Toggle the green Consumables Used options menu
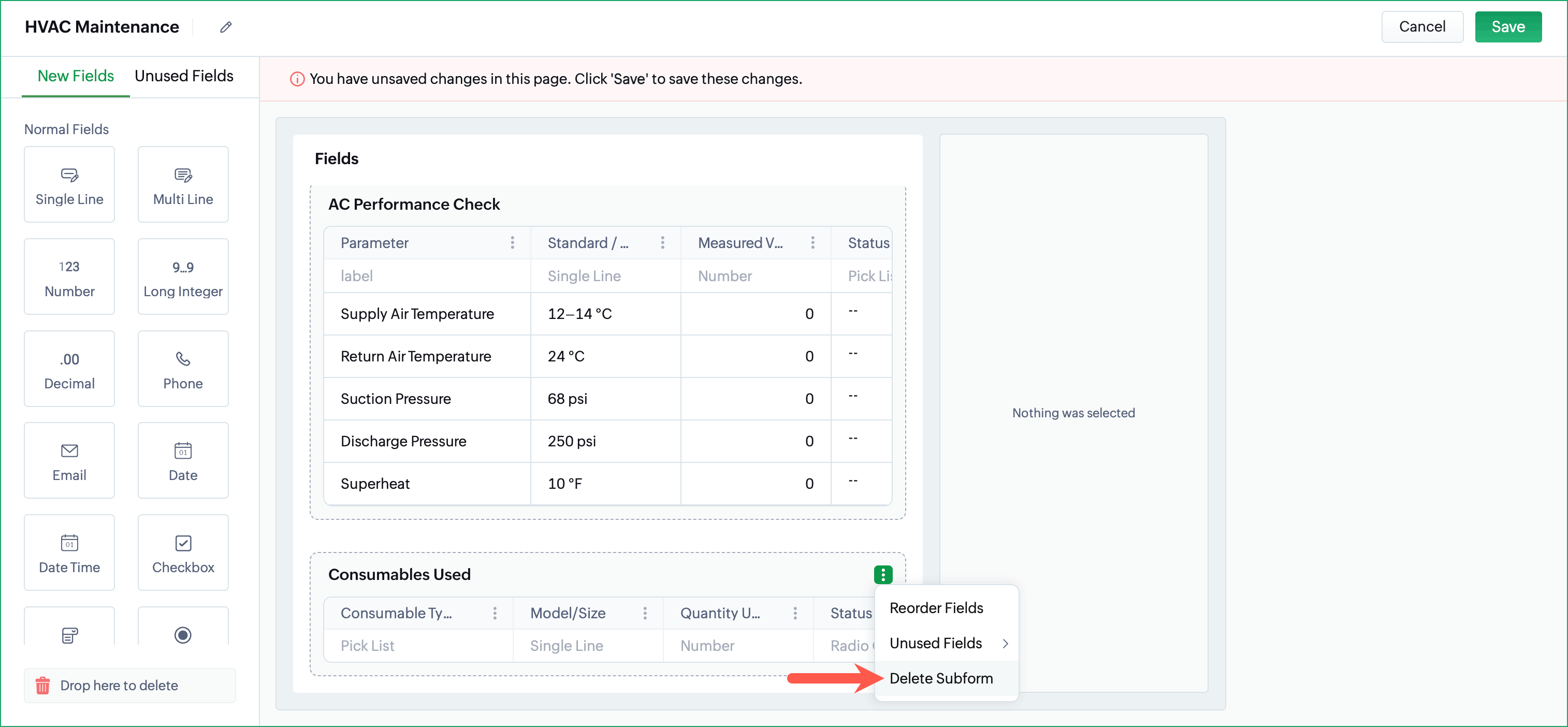Image resolution: width=1568 pixels, height=727 pixels. 883,574
